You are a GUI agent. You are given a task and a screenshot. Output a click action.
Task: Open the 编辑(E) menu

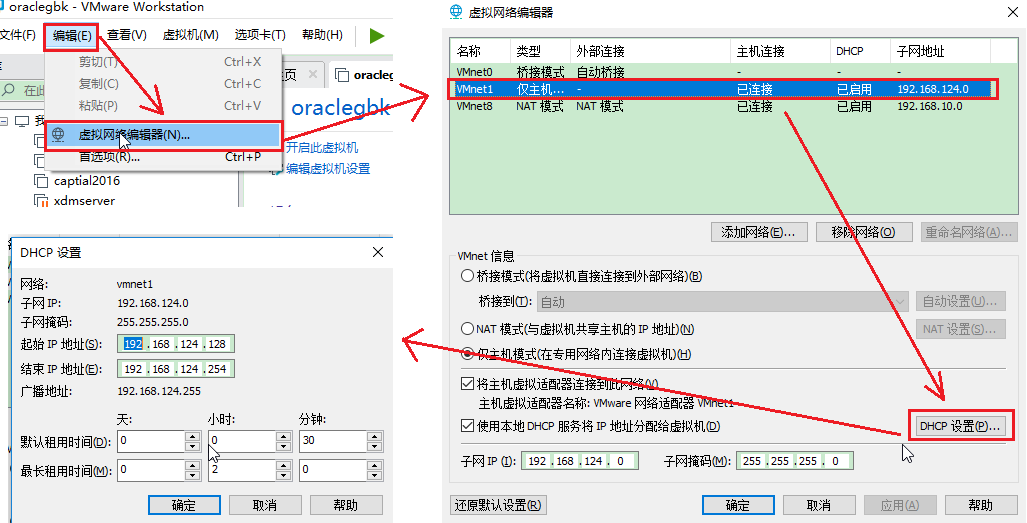72,35
